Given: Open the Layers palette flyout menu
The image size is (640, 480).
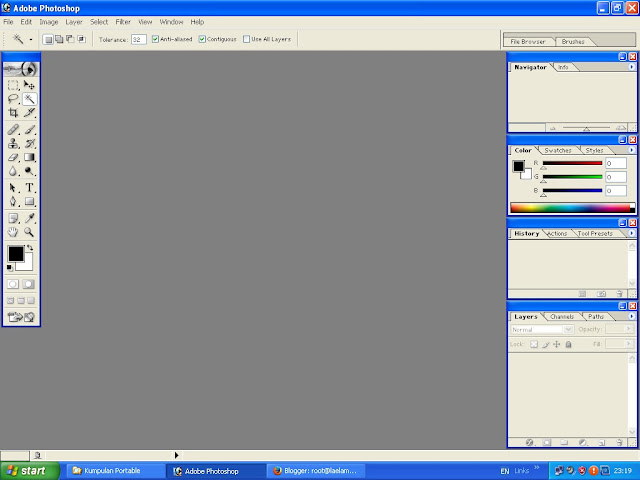Looking at the screenshot, I should click(631, 316).
